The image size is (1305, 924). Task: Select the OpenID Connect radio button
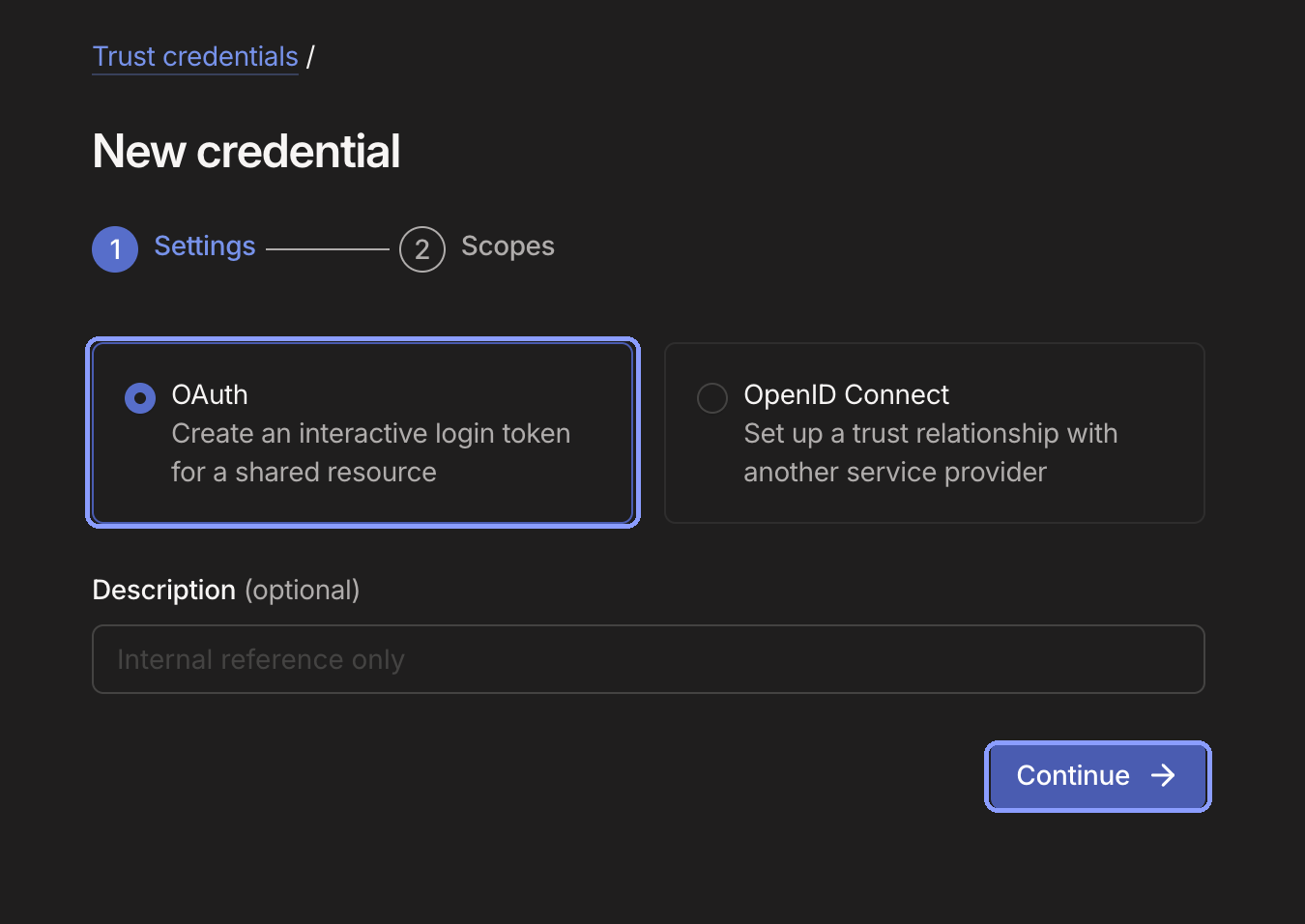pyautogui.click(x=712, y=397)
